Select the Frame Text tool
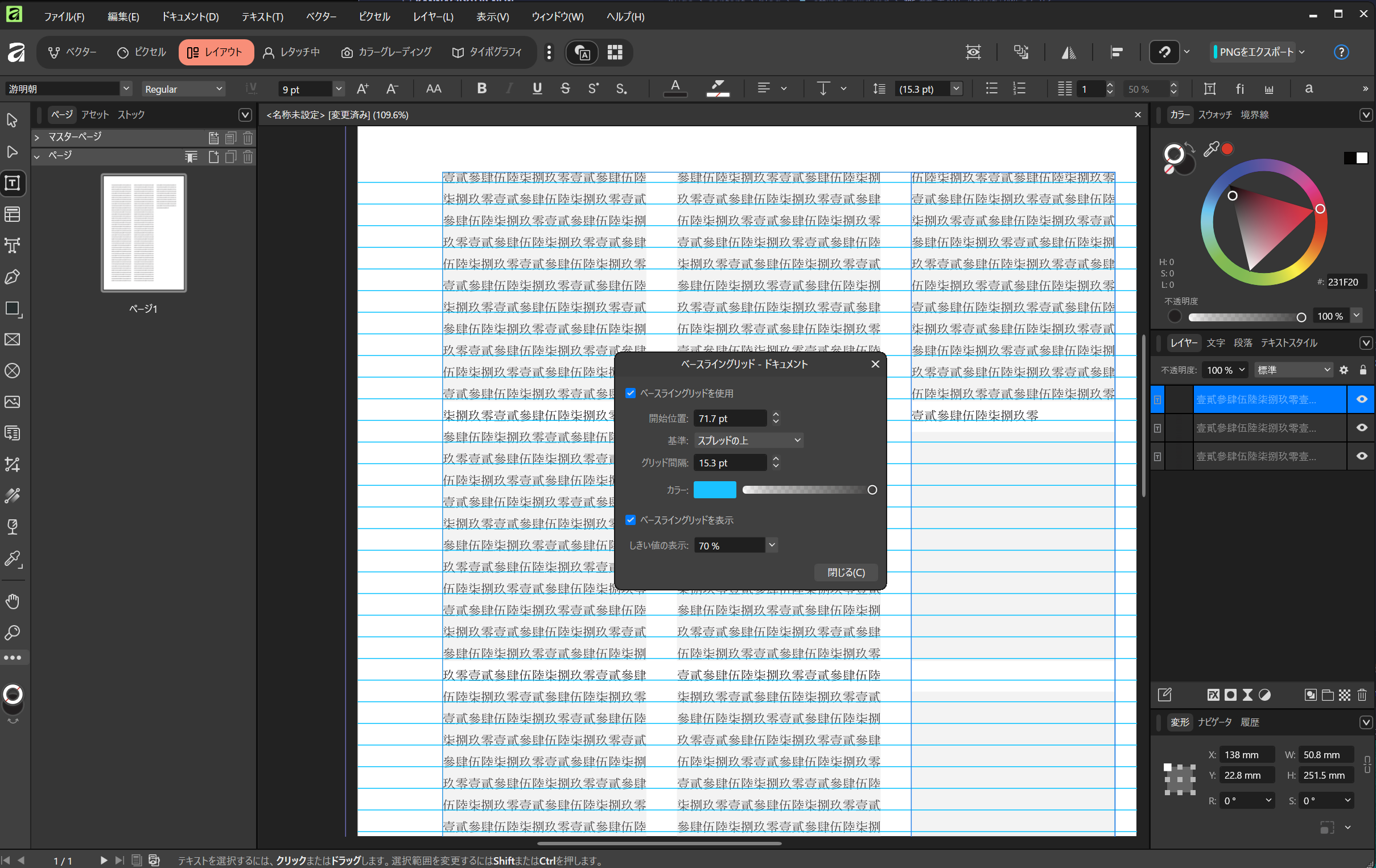This screenshot has height=868, width=1376. point(13,183)
